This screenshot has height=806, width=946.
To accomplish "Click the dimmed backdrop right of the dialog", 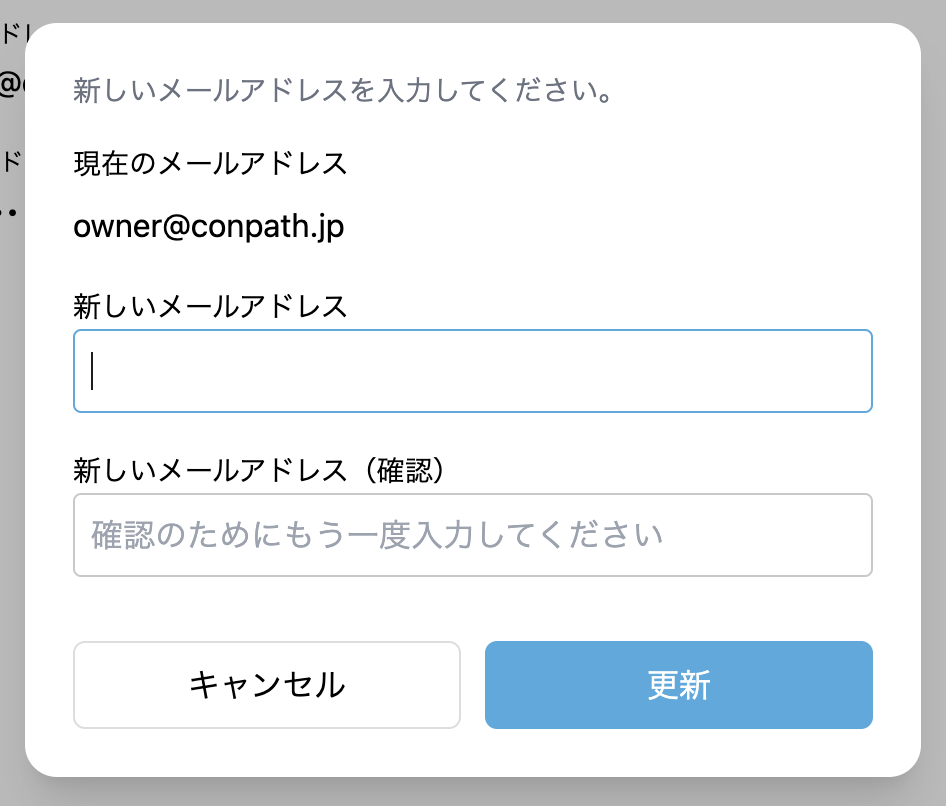I will [x=933, y=400].
